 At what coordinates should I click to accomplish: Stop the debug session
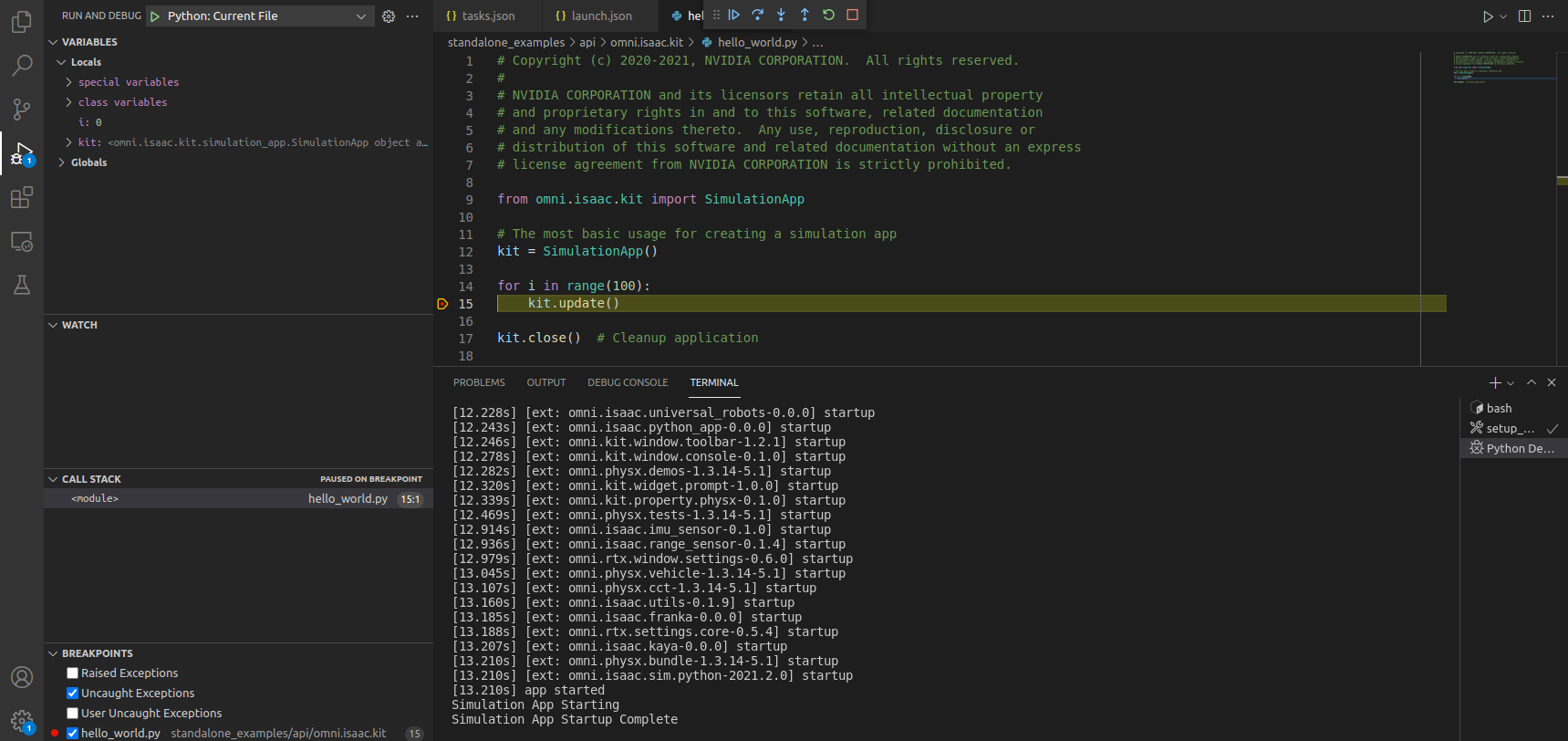click(852, 15)
